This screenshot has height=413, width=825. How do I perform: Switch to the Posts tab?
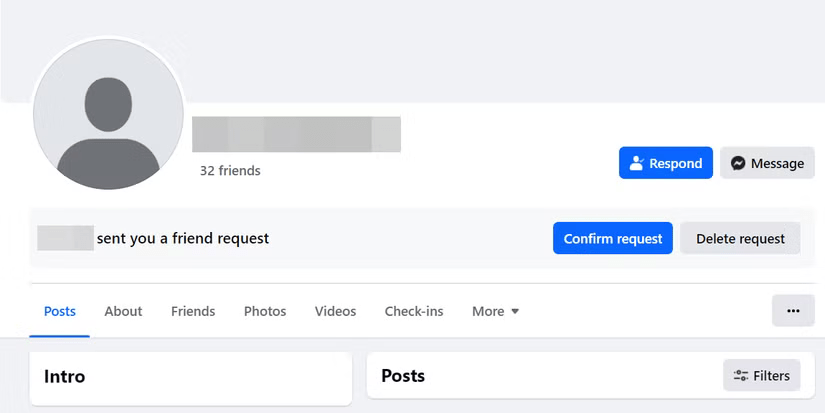pyautogui.click(x=60, y=311)
